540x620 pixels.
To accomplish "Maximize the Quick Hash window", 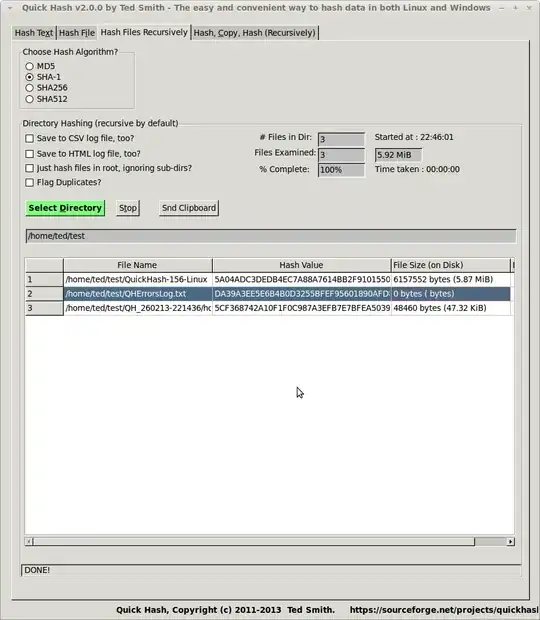I will pyautogui.click(x=515, y=8).
